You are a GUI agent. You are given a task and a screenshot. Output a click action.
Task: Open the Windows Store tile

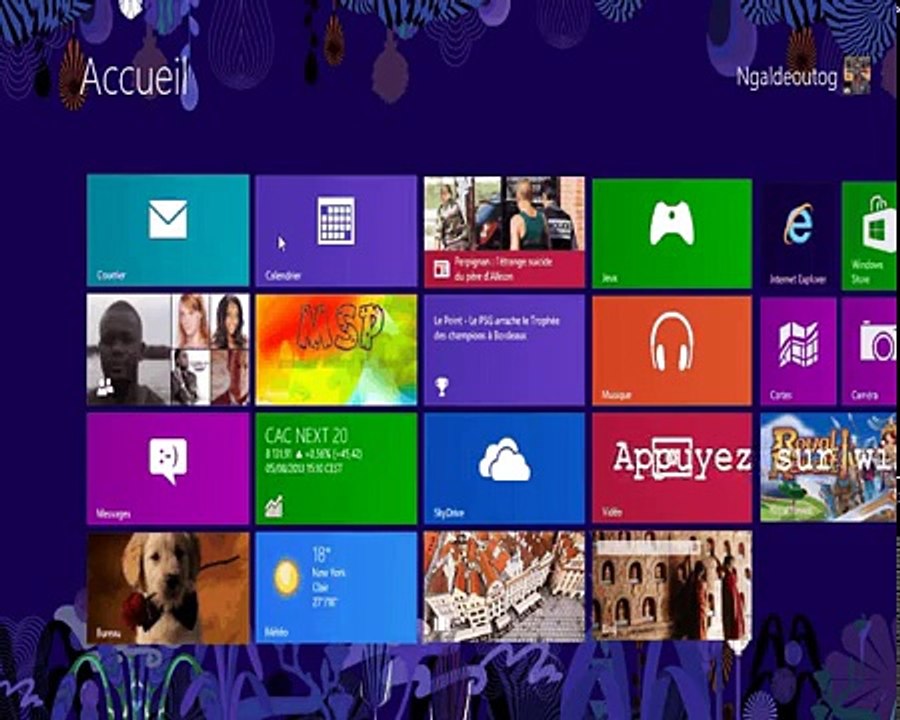pos(869,235)
